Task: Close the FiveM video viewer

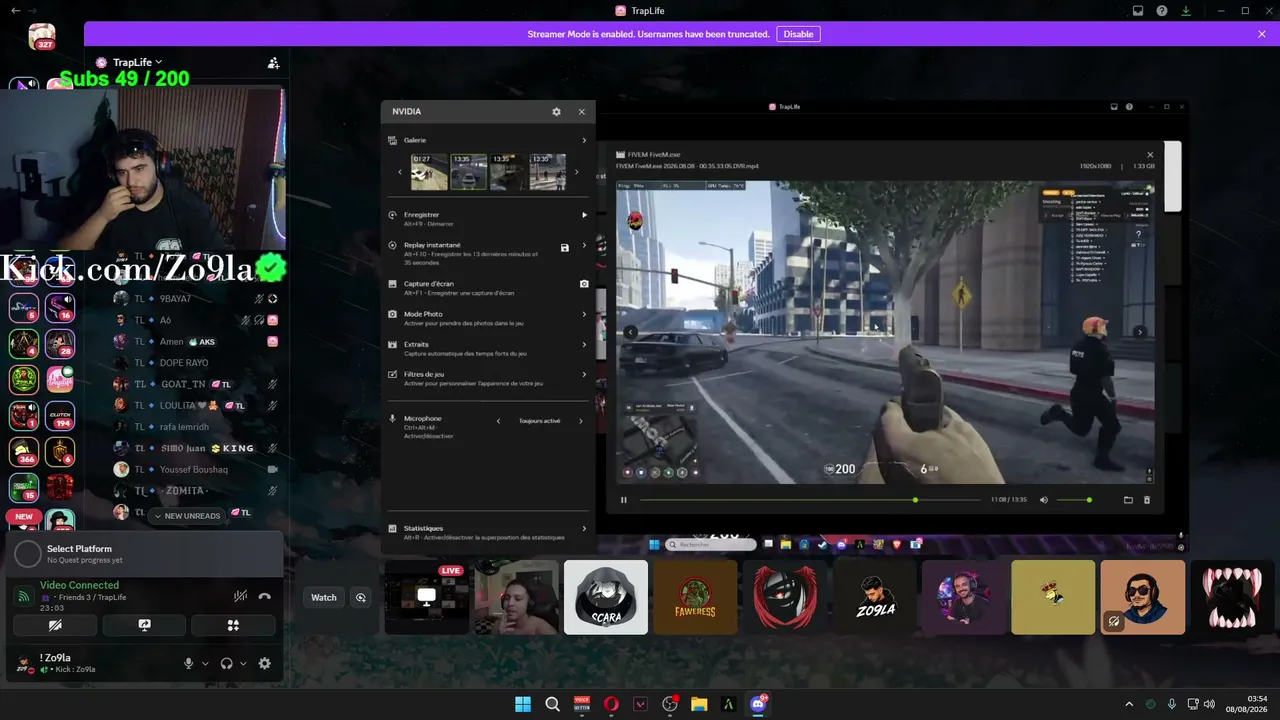Action: point(1150,154)
